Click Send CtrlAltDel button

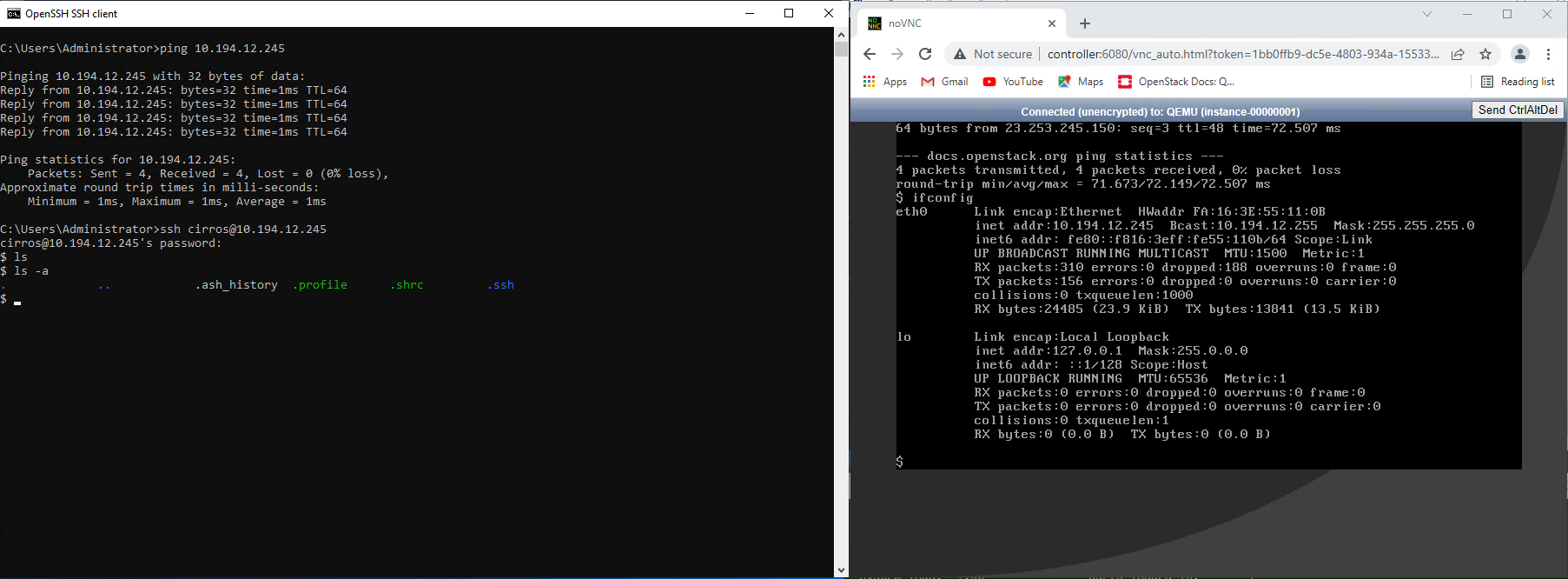pyautogui.click(x=1518, y=110)
